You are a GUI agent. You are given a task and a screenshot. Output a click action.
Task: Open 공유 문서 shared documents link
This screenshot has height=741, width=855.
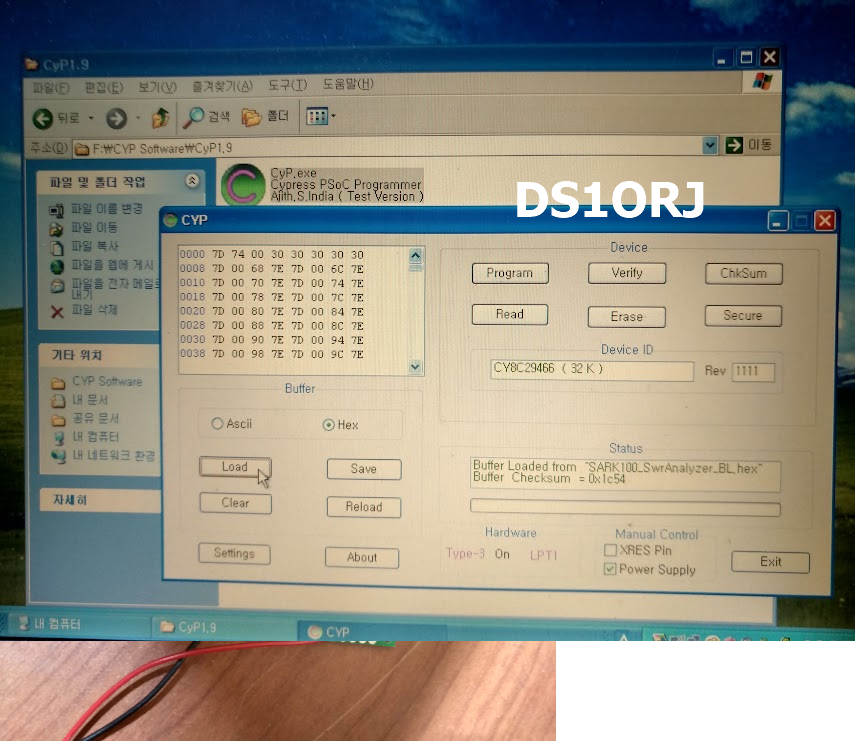pos(95,419)
